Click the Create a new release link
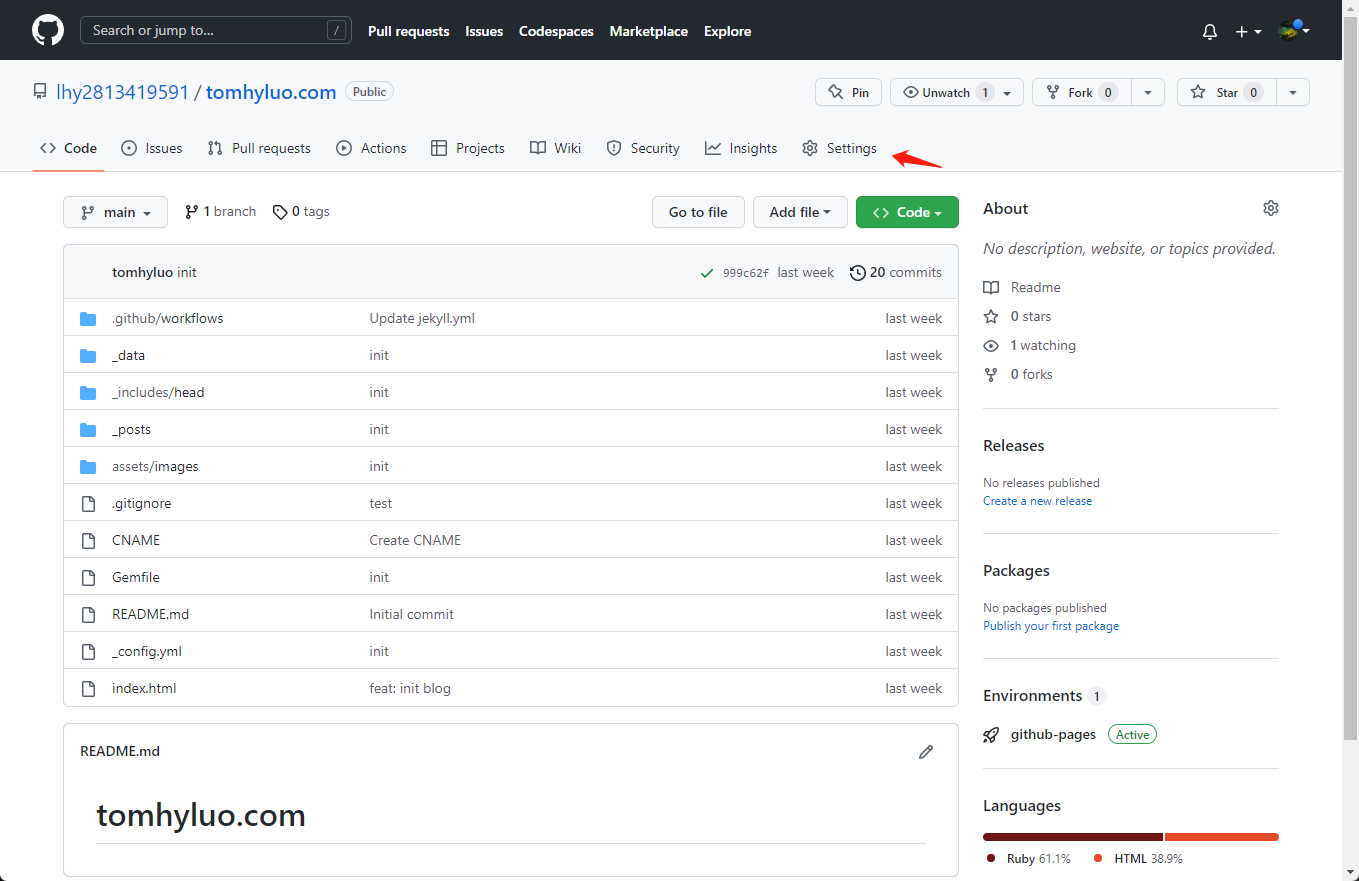This screenshot has height=881, width=1359. 1037,501
